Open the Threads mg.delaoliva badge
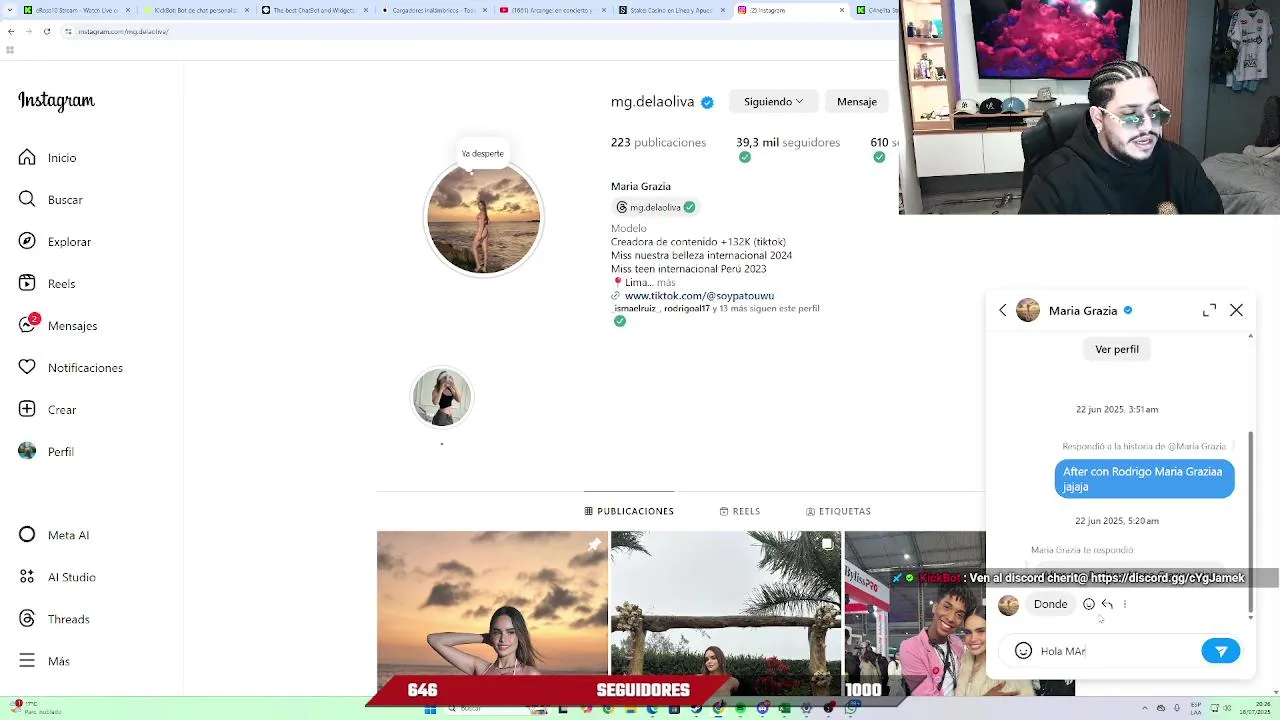The image size is (1280, 720). coord(655,207)
